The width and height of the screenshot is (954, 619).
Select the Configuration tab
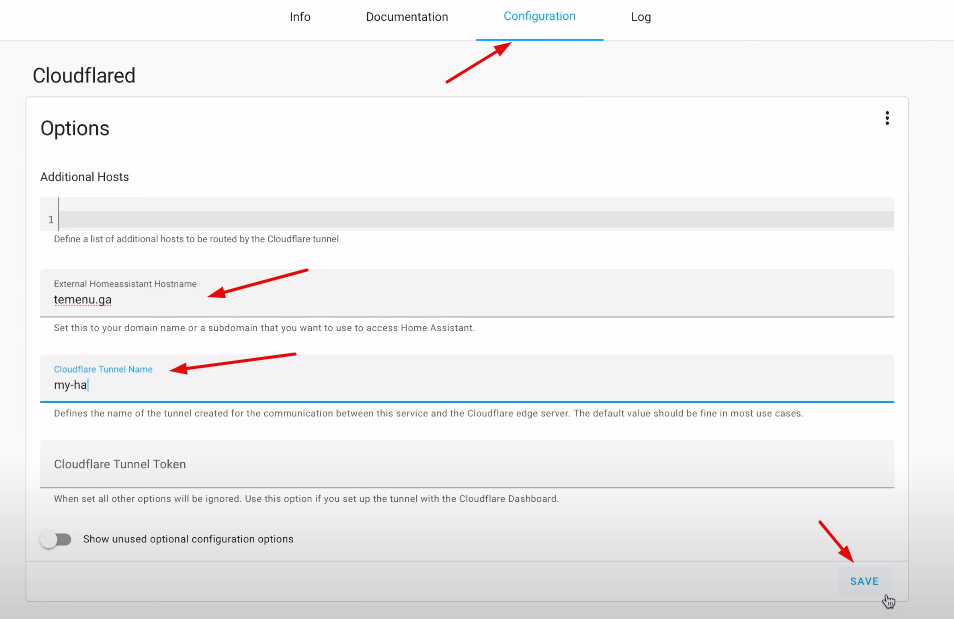click(x=540, y=16)
